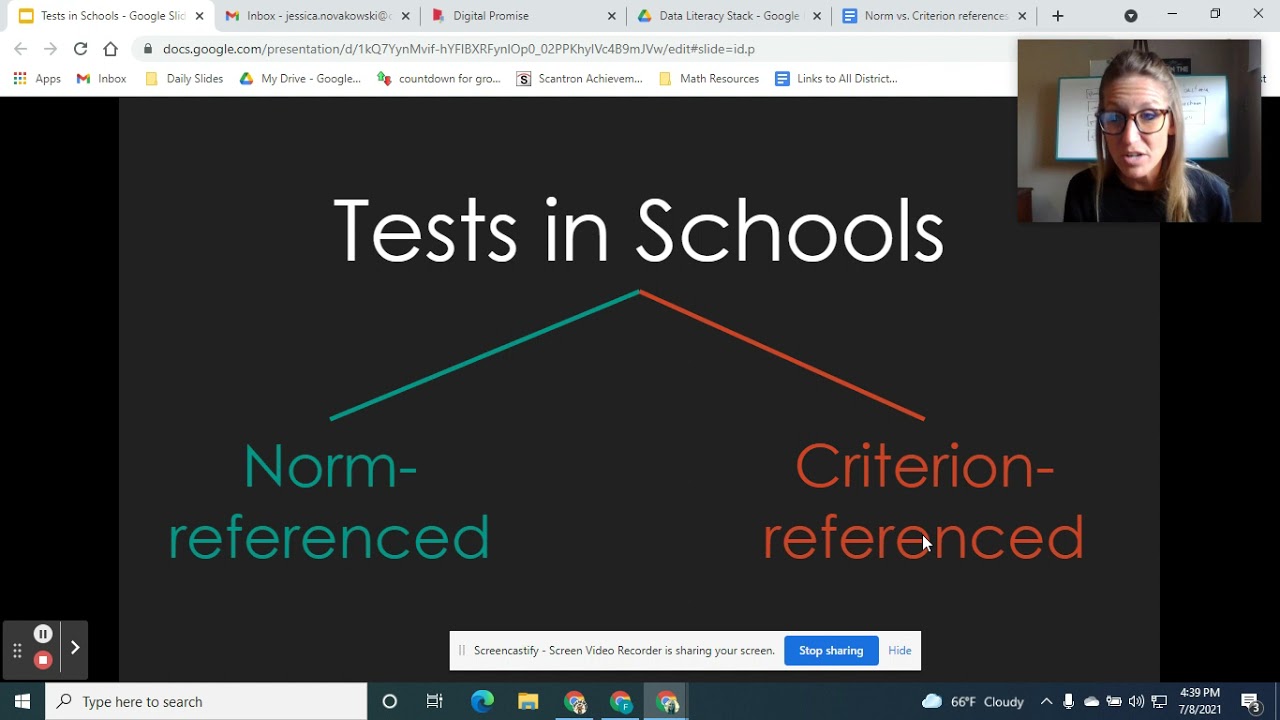1280x720 pixels.
Task: Open the second Chrome profile taskbar icon
Action: pyautogui.click(x=620, y=701)
